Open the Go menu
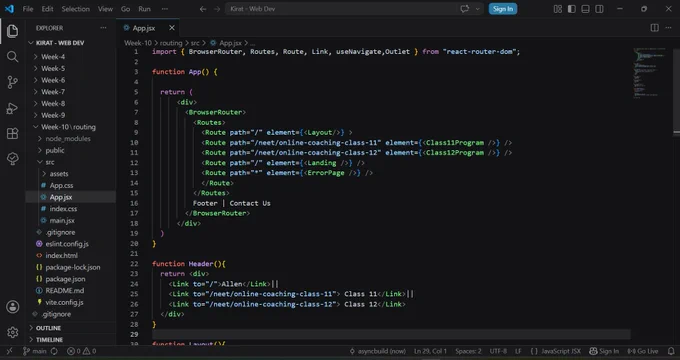The height and width of the screenshot is (360, 680). (125, 9)
